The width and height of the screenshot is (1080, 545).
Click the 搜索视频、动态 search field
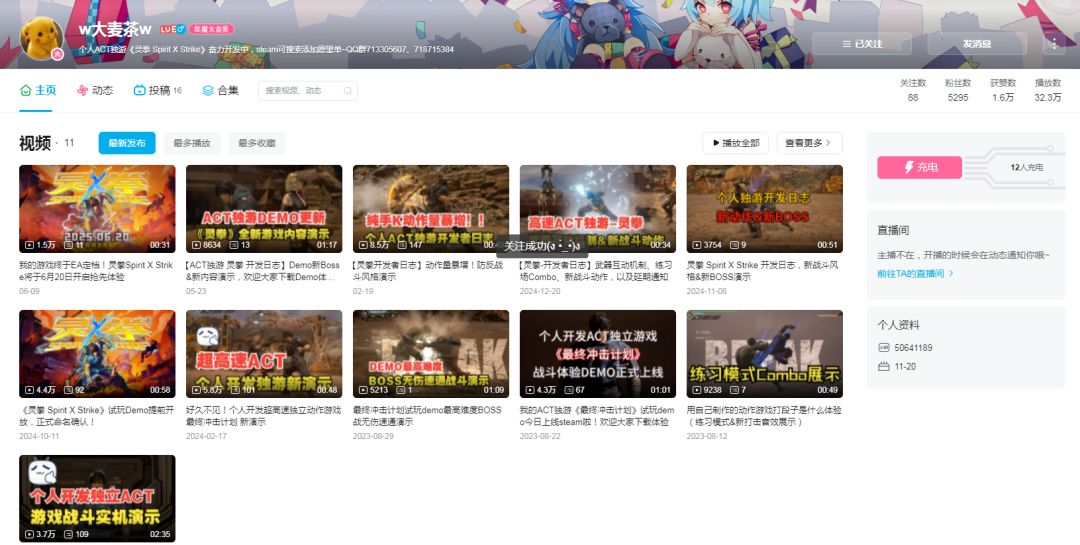coord(300,90)
